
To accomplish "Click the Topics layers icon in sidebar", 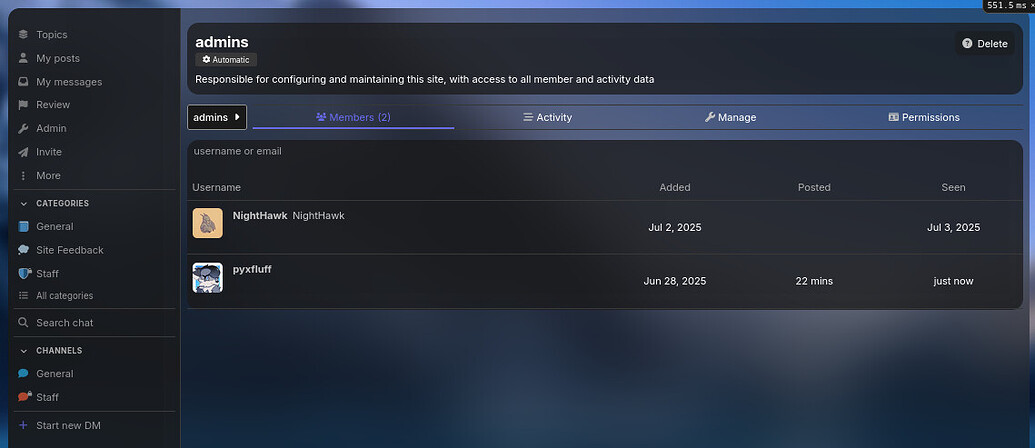I will (24, 35).
